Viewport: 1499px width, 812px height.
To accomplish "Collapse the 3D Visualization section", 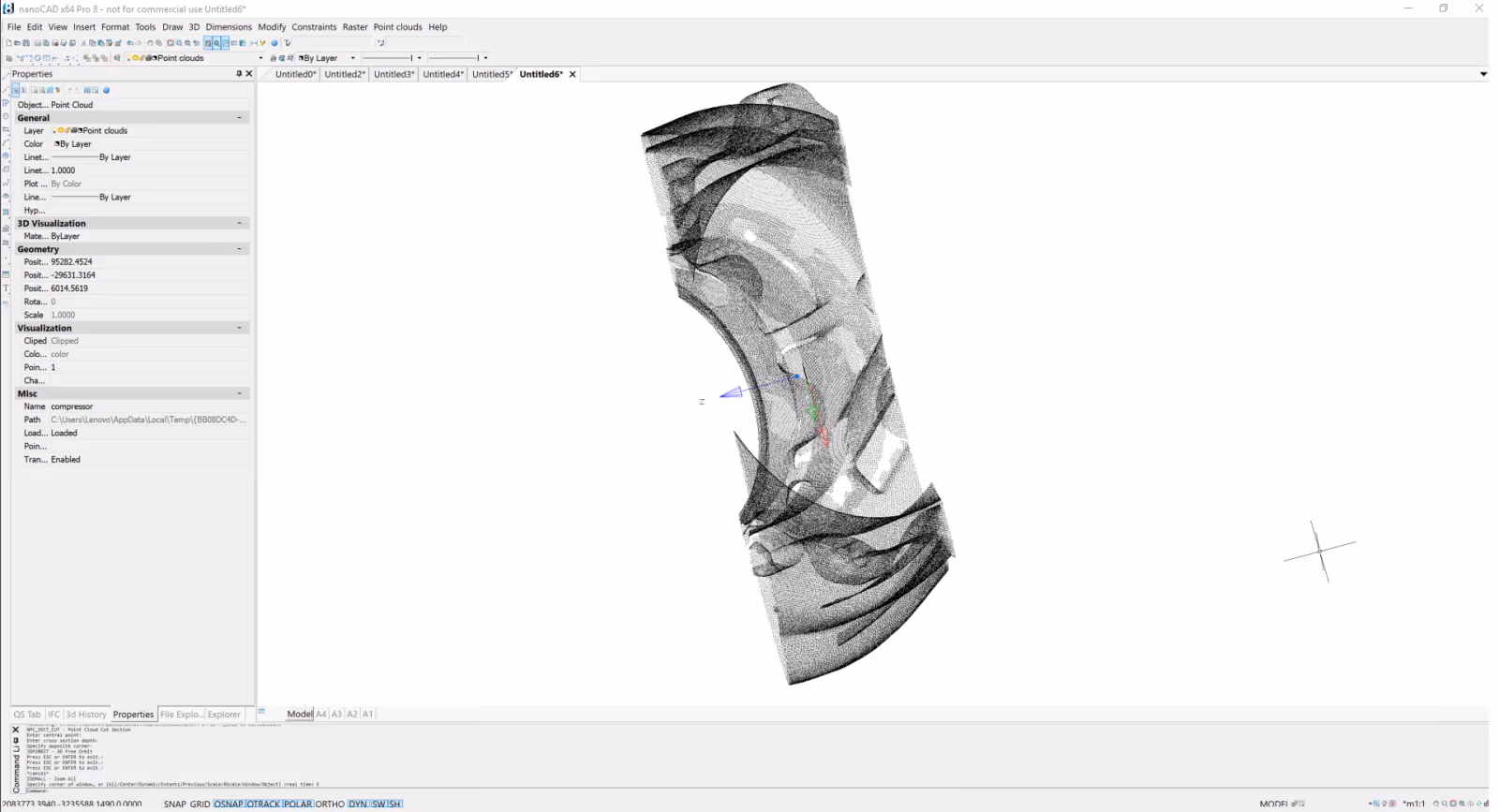I will [x=239, y=223].
